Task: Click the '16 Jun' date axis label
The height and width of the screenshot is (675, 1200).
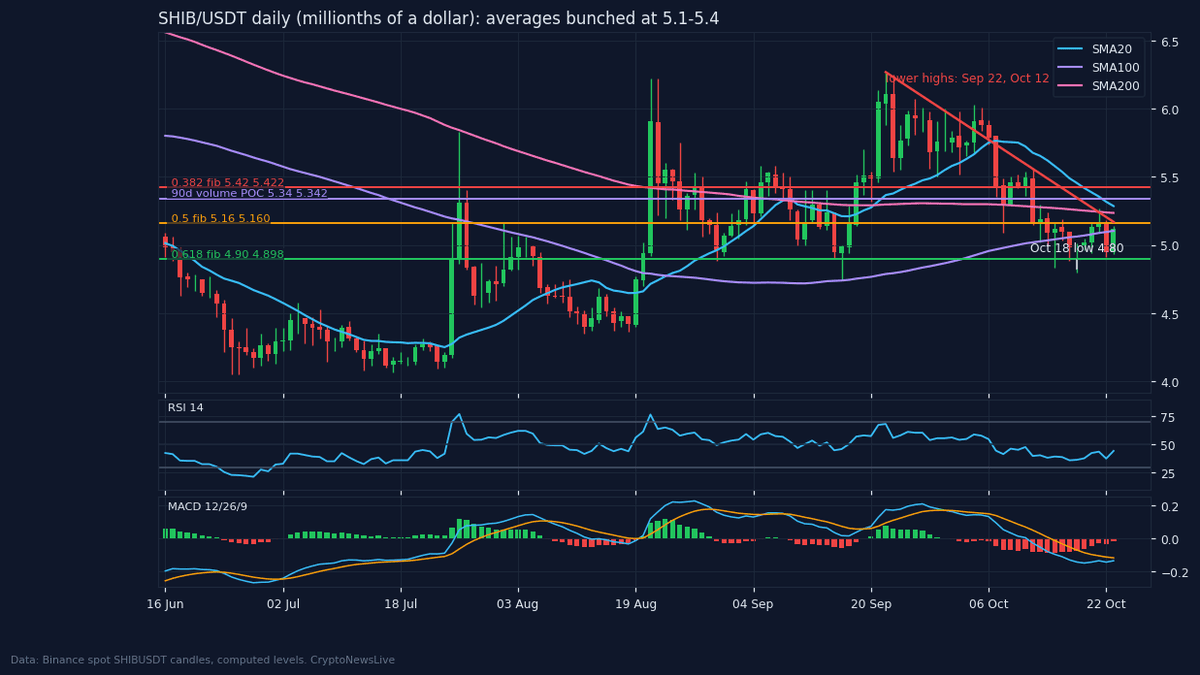Action: (x=165, y=604)
